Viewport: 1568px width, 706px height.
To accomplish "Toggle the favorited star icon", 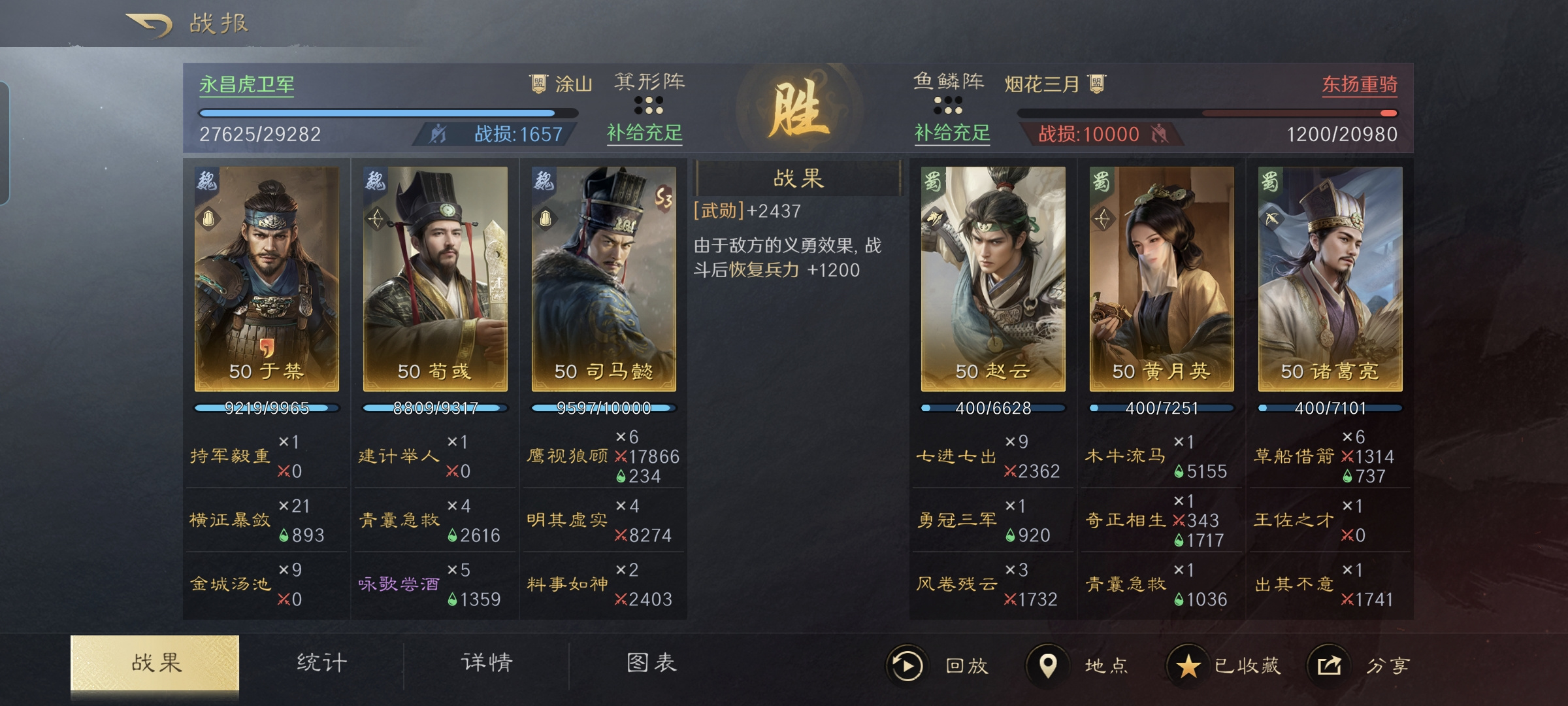I will (1188, 665).
